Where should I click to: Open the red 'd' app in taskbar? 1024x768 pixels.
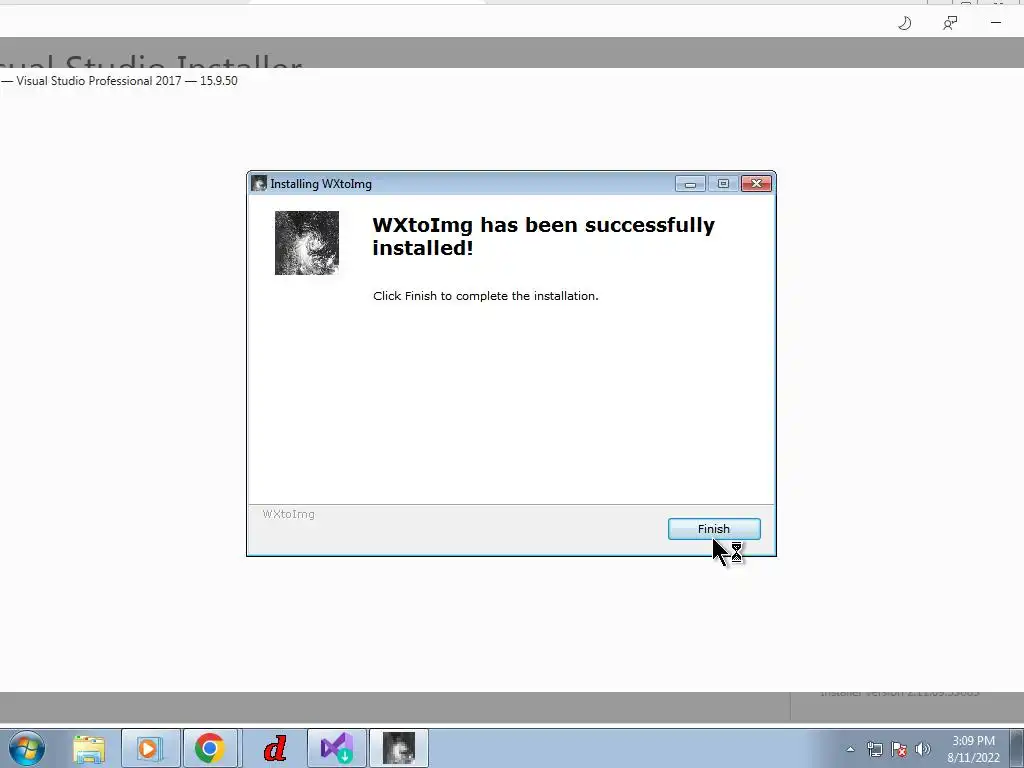tap(275, 748)
